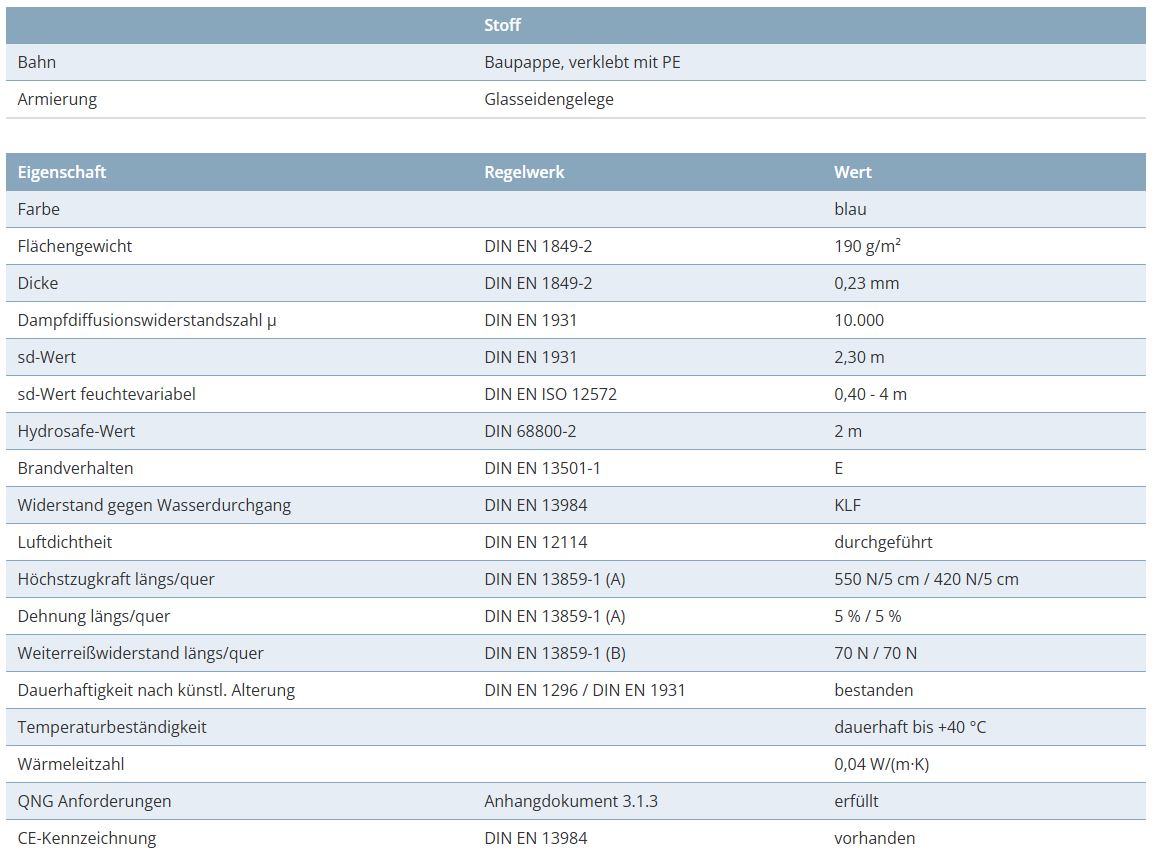Click the '10.000' value
Viewport: 1154px width, 858px height.
pyautogui.click(x=859, y=320)
